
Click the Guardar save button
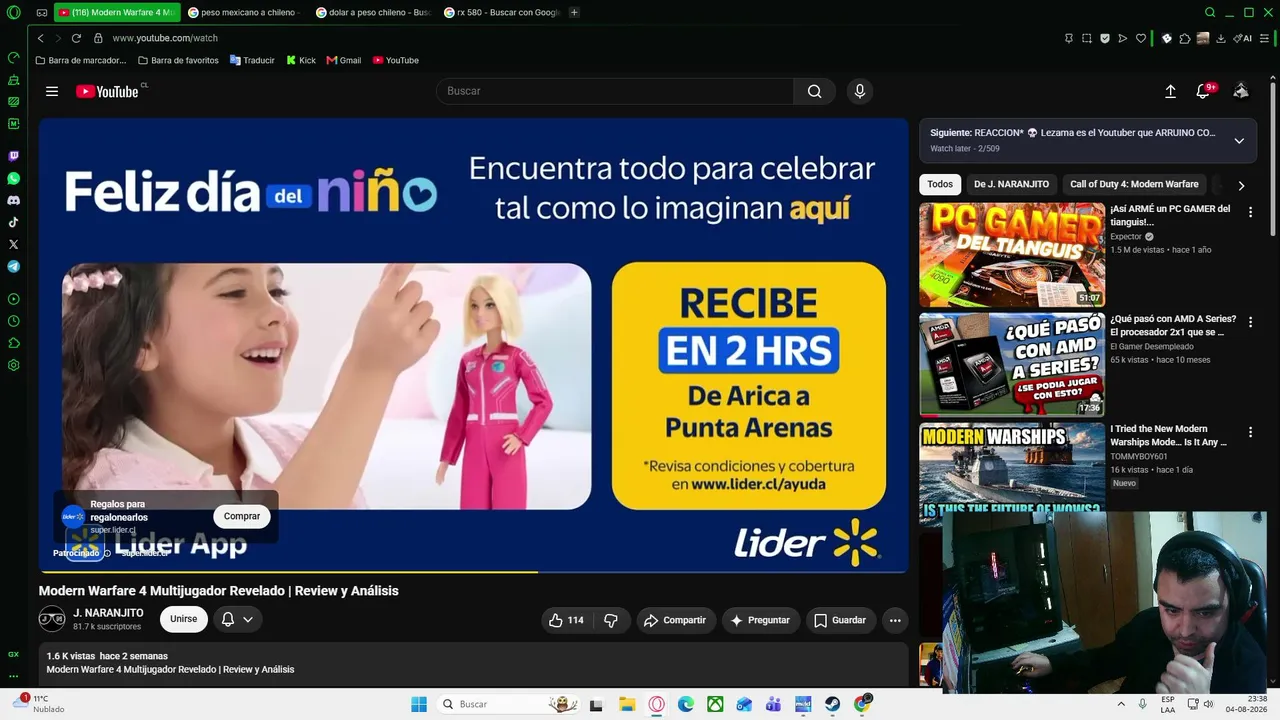[x=840, y=620]
